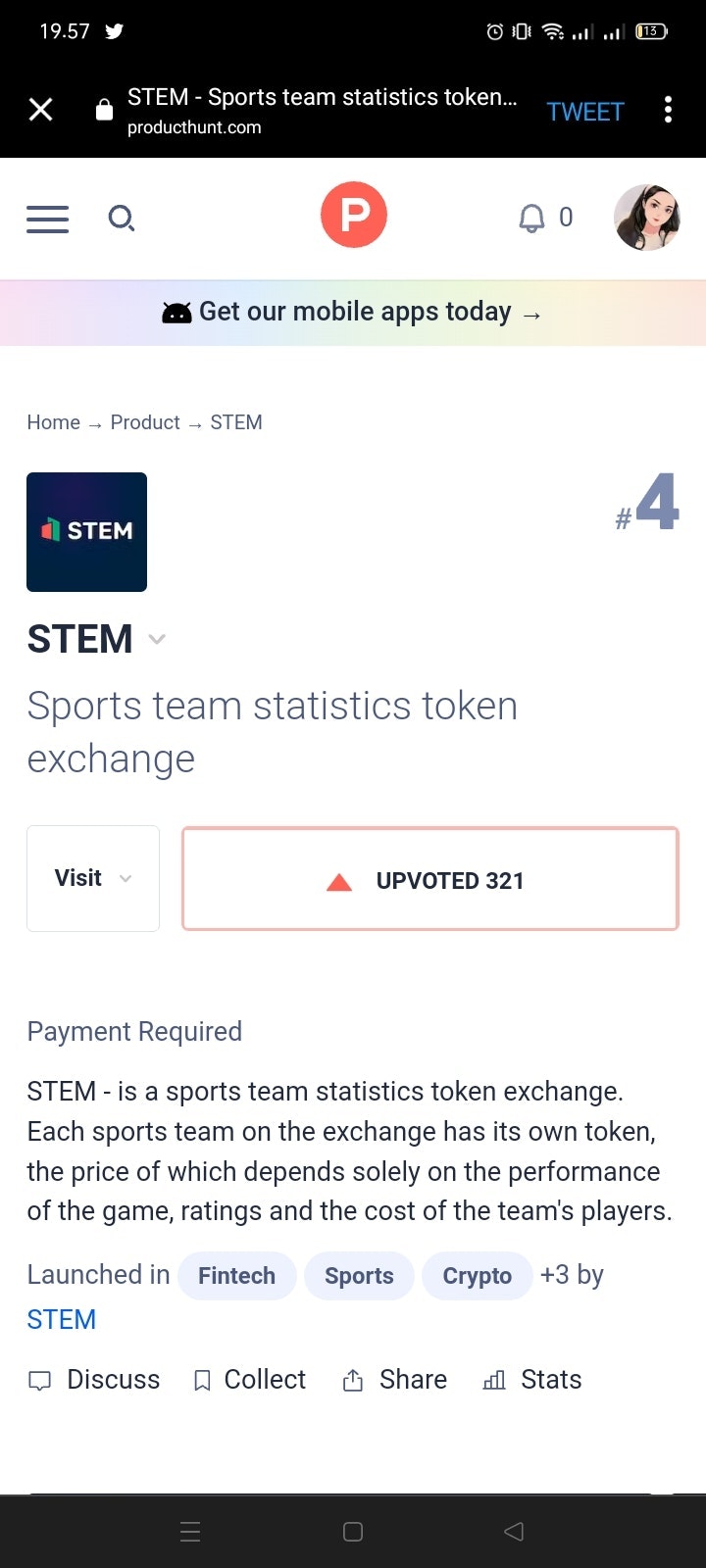This screenshot has height=1568, width=706.
Task: Bookmark with the Collect icon
Action: [x=203, y=1381]
